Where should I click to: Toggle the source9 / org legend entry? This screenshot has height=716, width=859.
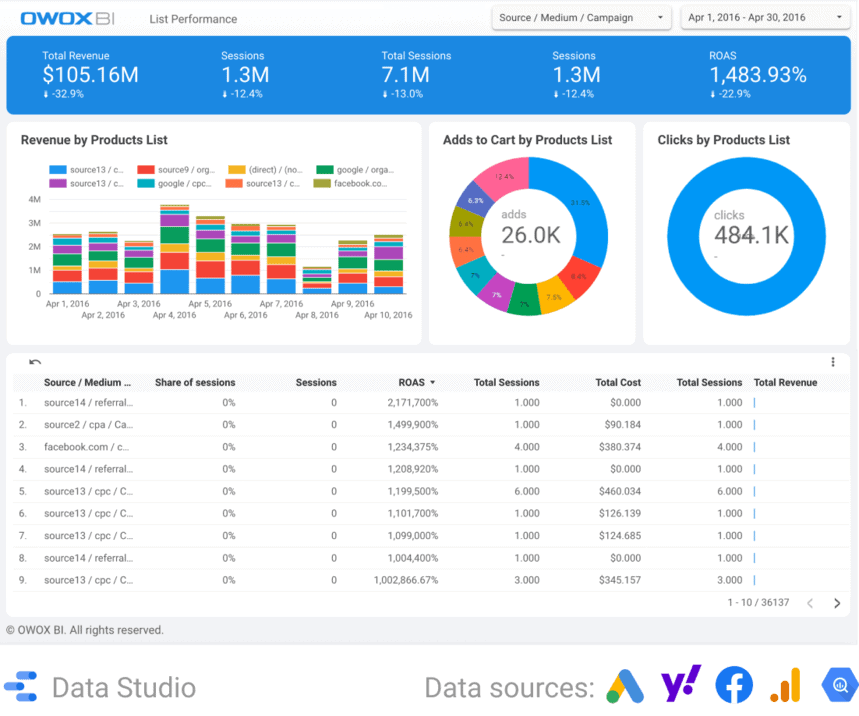tap(177, 170)
